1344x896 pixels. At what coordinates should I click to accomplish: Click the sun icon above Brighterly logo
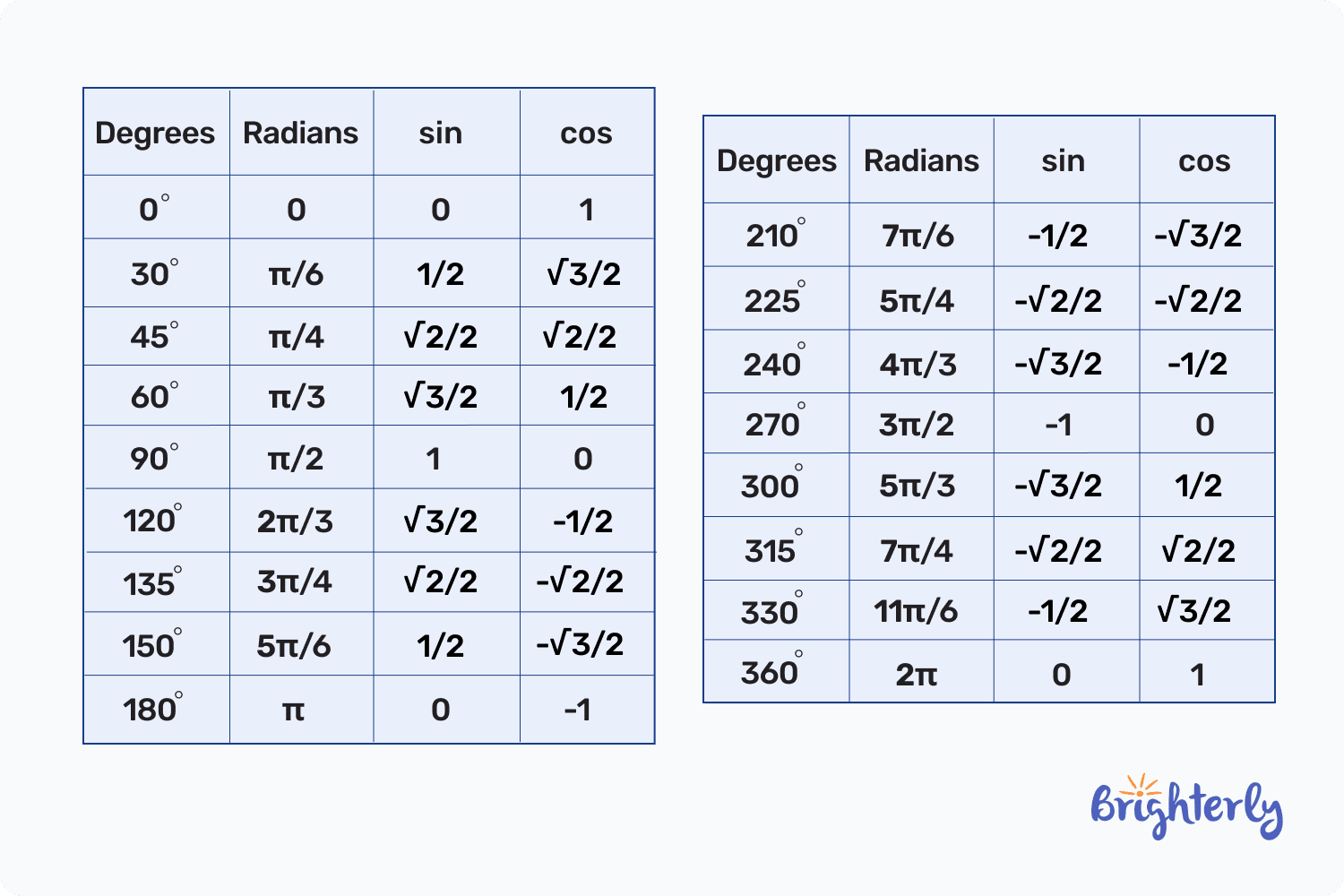pyautogui.click(x=1141, y=786)
